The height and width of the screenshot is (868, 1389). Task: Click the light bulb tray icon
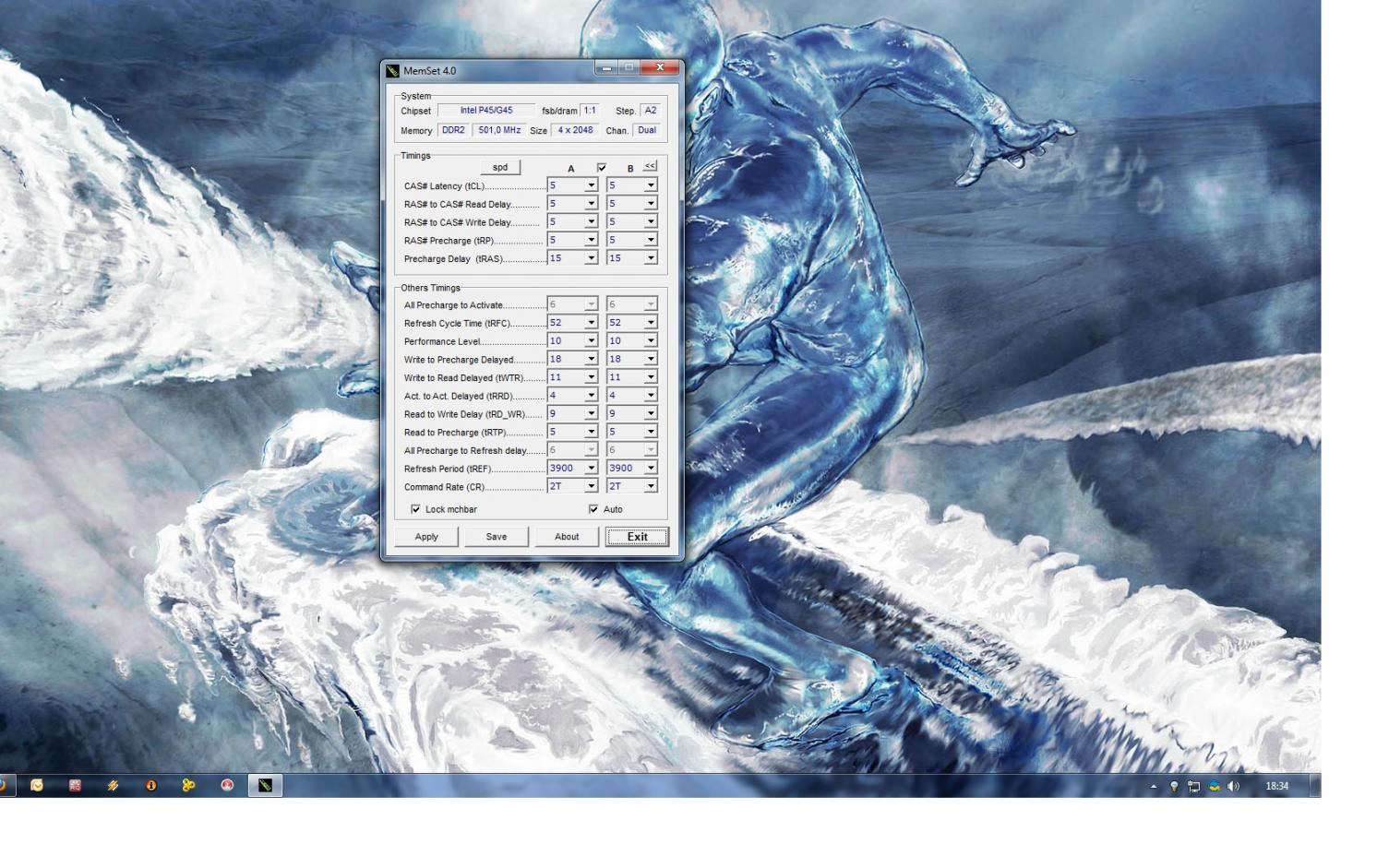1174,786
